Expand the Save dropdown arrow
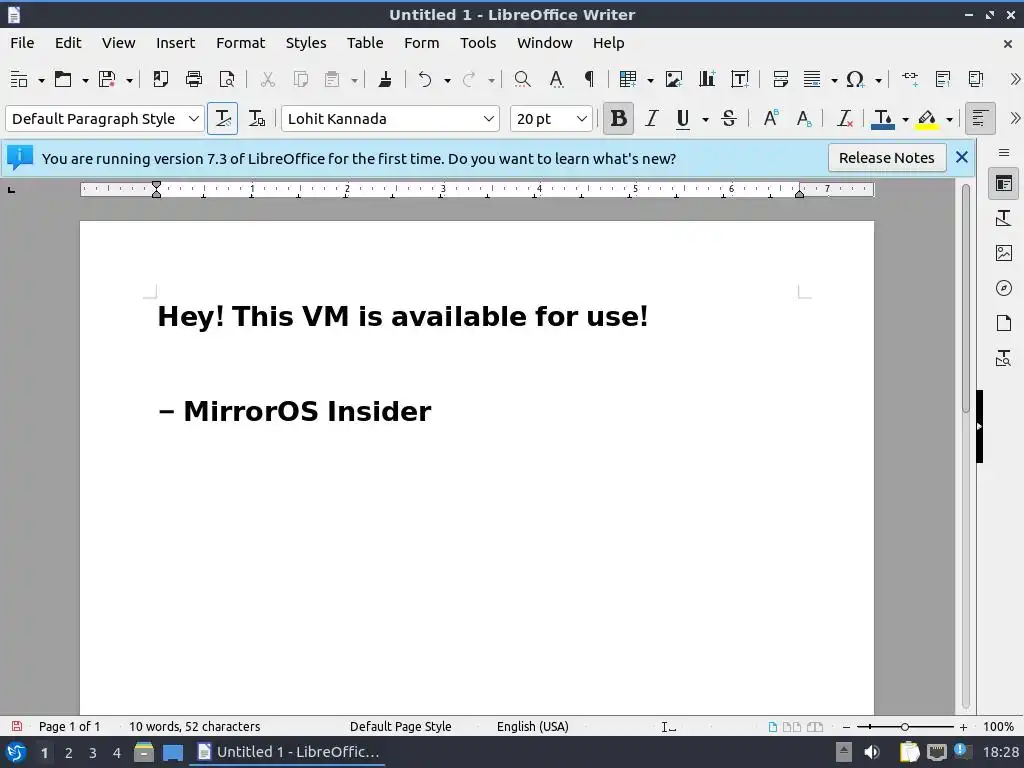This screenshot has width=1024, height=768. coord(129,80)
